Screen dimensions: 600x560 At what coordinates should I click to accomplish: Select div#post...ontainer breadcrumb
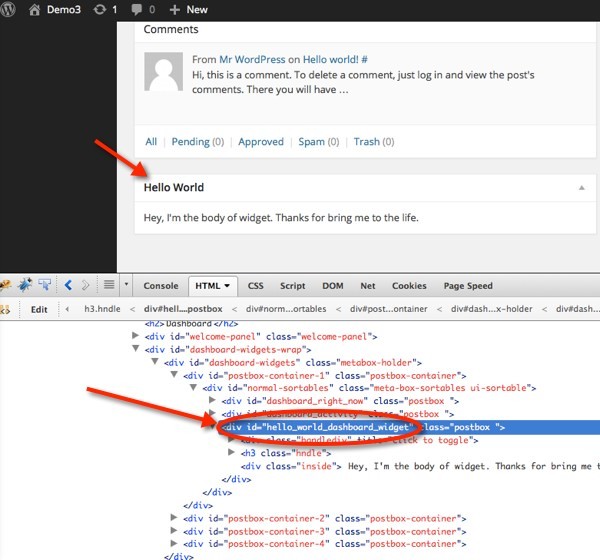388,309
